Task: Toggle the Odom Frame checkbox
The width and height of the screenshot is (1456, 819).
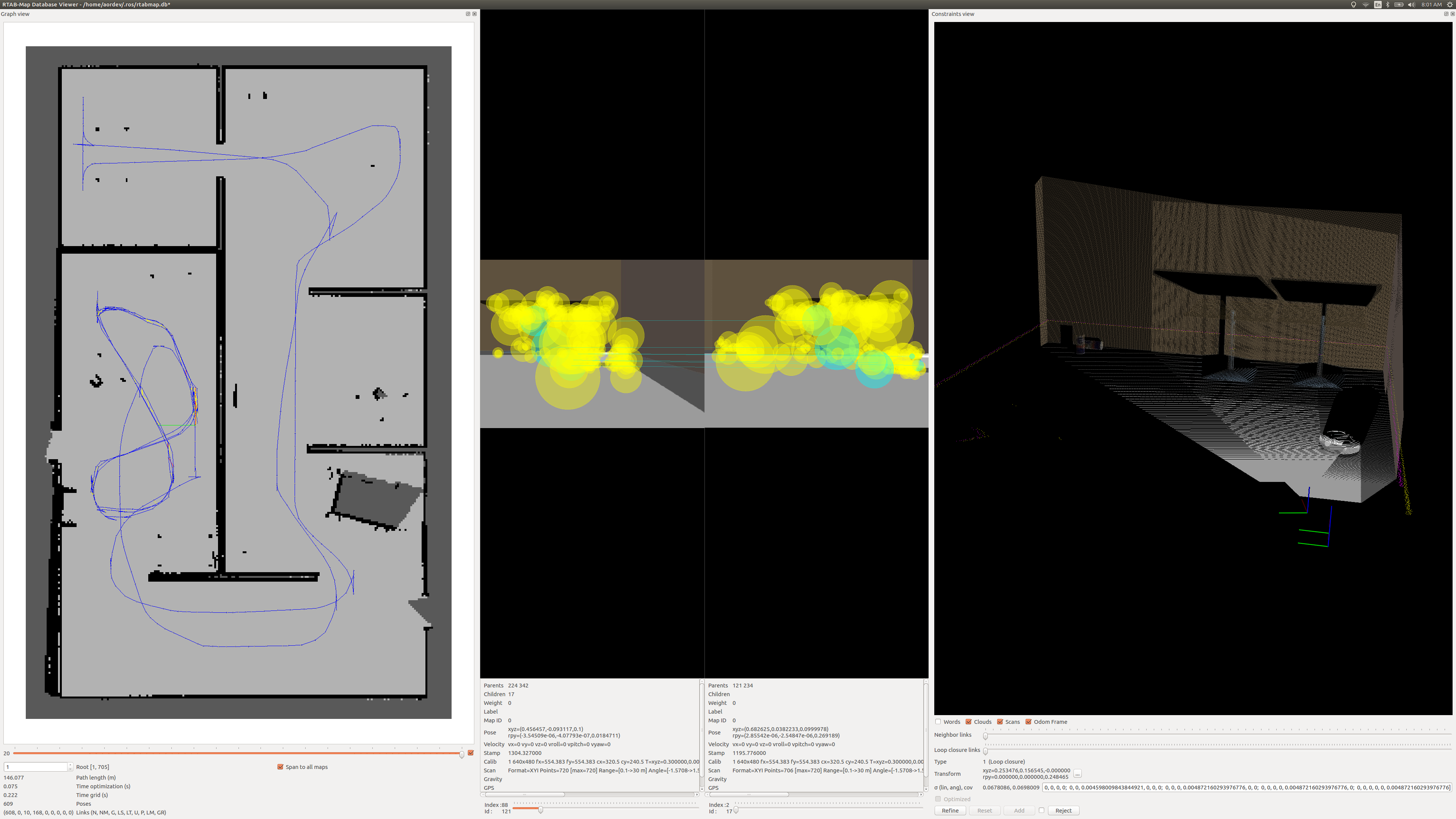Action: pos(1029,722)
